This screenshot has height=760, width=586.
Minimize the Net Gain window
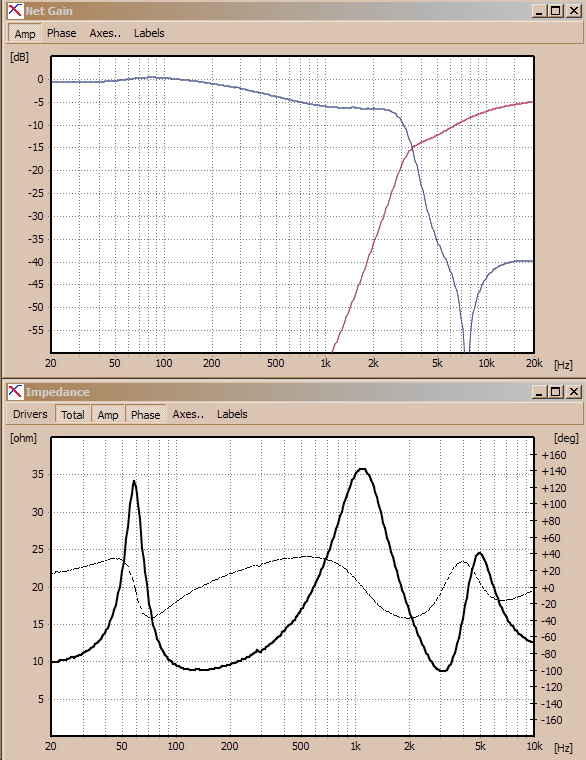point(539,11)
